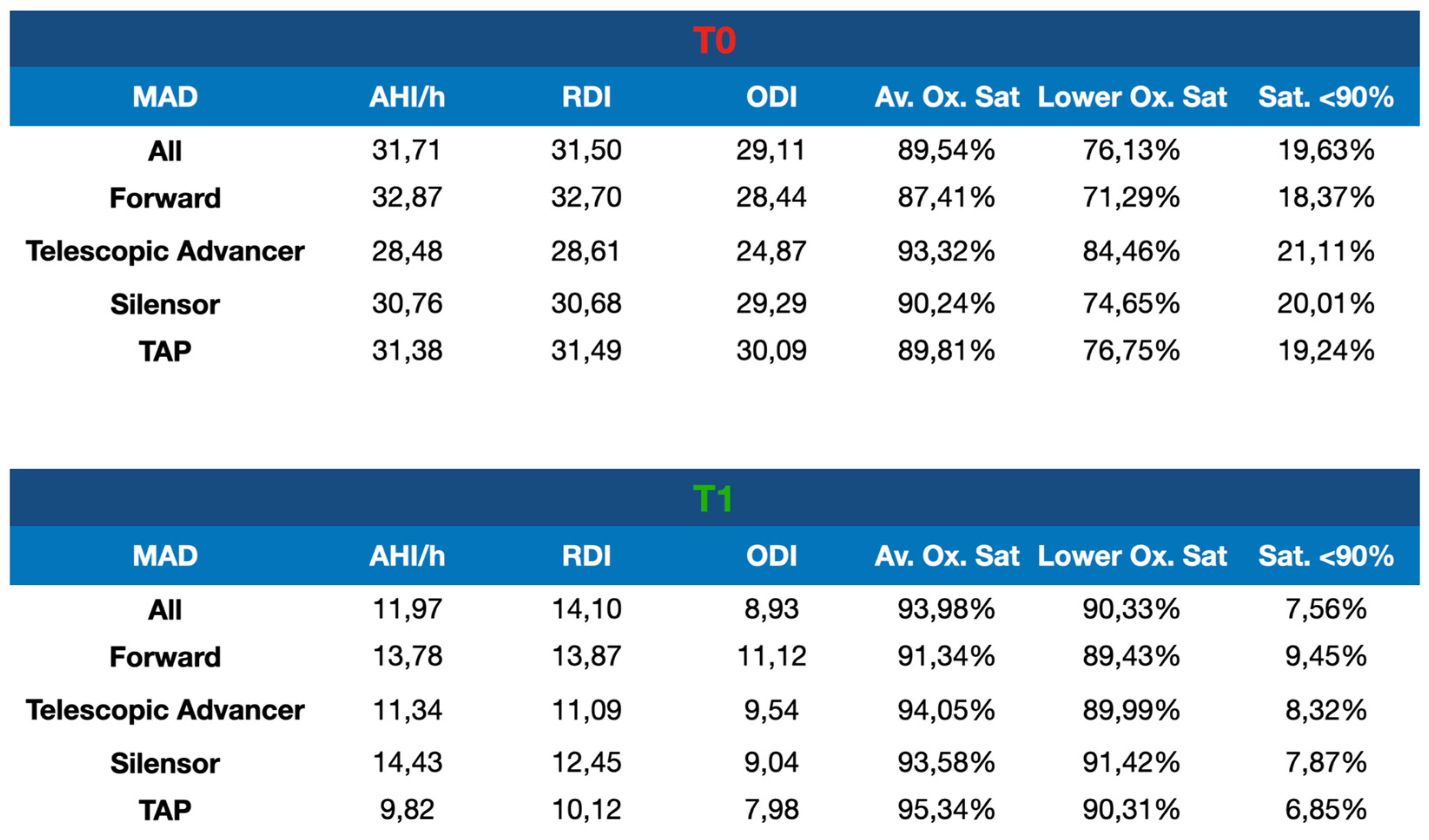Click the Forward row label in T1 table
Image resolution: width=1429 pixels, height=840 pixels.
click(165, 657)
